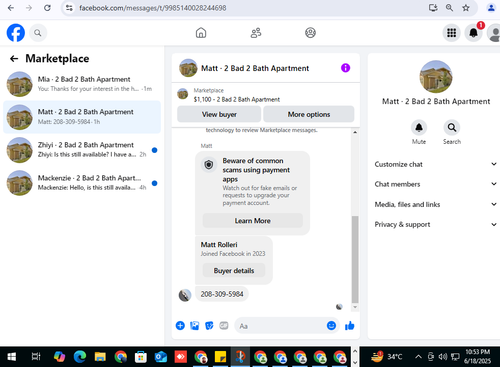Go to the Home feed icon
The image size is (500, 367).
pos(201,33)
